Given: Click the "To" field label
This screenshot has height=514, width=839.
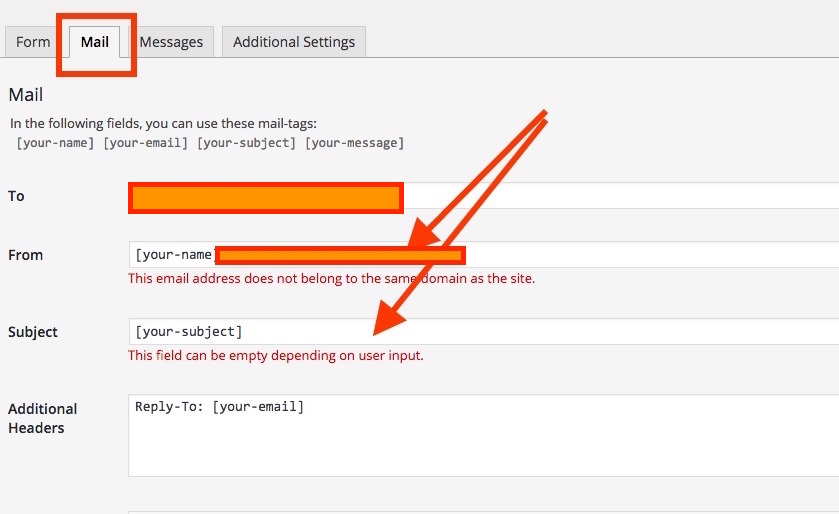Looking at the screenshot, I should pyautogui.click(x=16, y=196).
